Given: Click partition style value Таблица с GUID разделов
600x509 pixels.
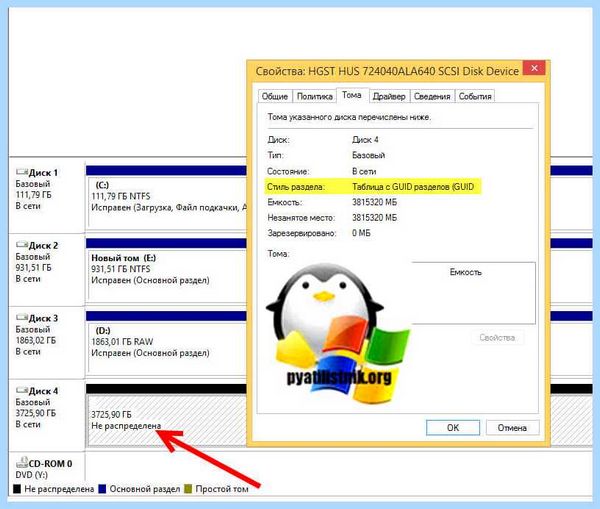Looking at the screenshot, I should [x=413, y=187].
